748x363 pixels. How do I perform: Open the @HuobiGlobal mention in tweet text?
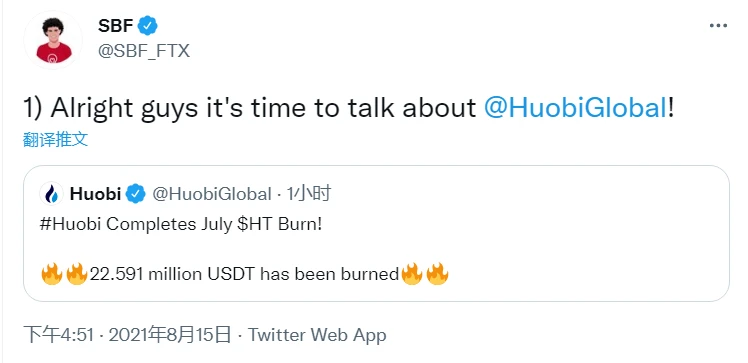pos(575,108)
